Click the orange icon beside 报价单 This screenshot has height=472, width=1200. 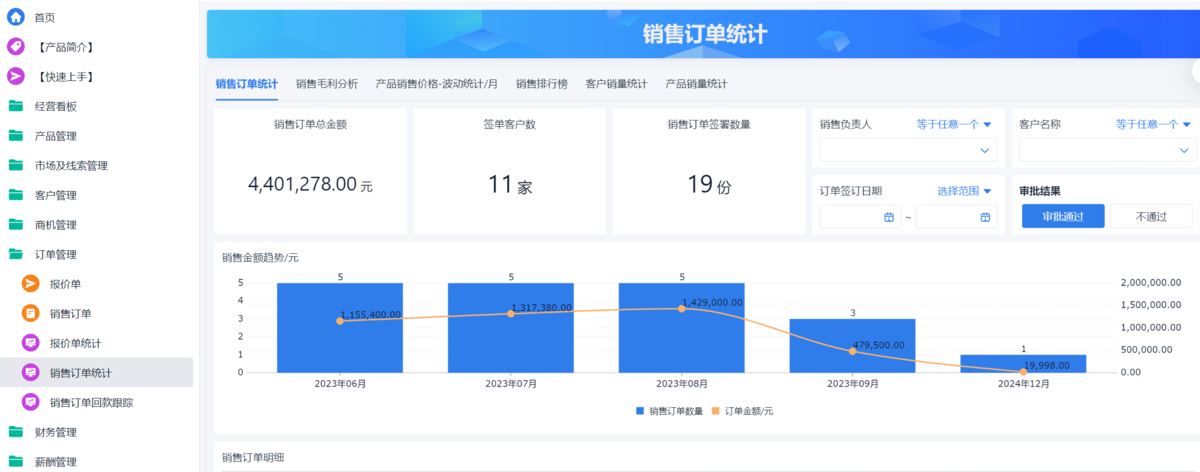pyautogui.click(x=31, y=284)
